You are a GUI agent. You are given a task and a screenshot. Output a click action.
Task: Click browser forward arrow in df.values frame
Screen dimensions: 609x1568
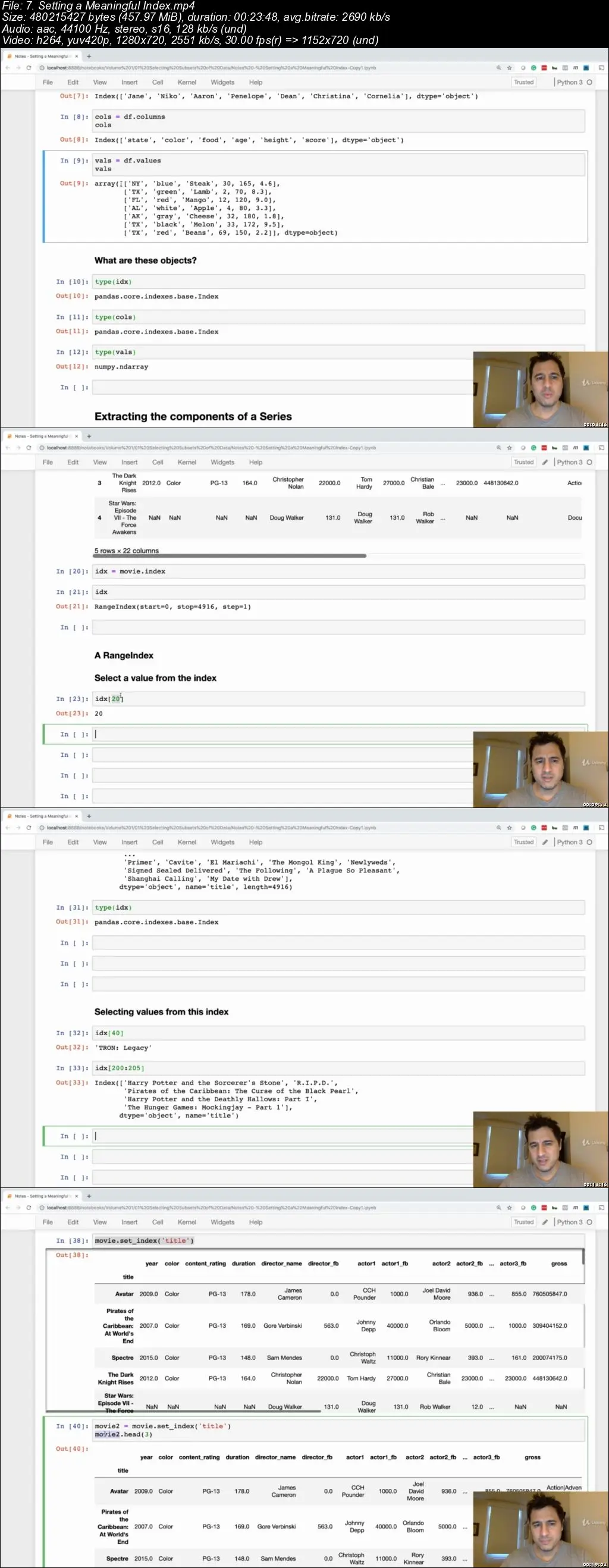[18, 68]
